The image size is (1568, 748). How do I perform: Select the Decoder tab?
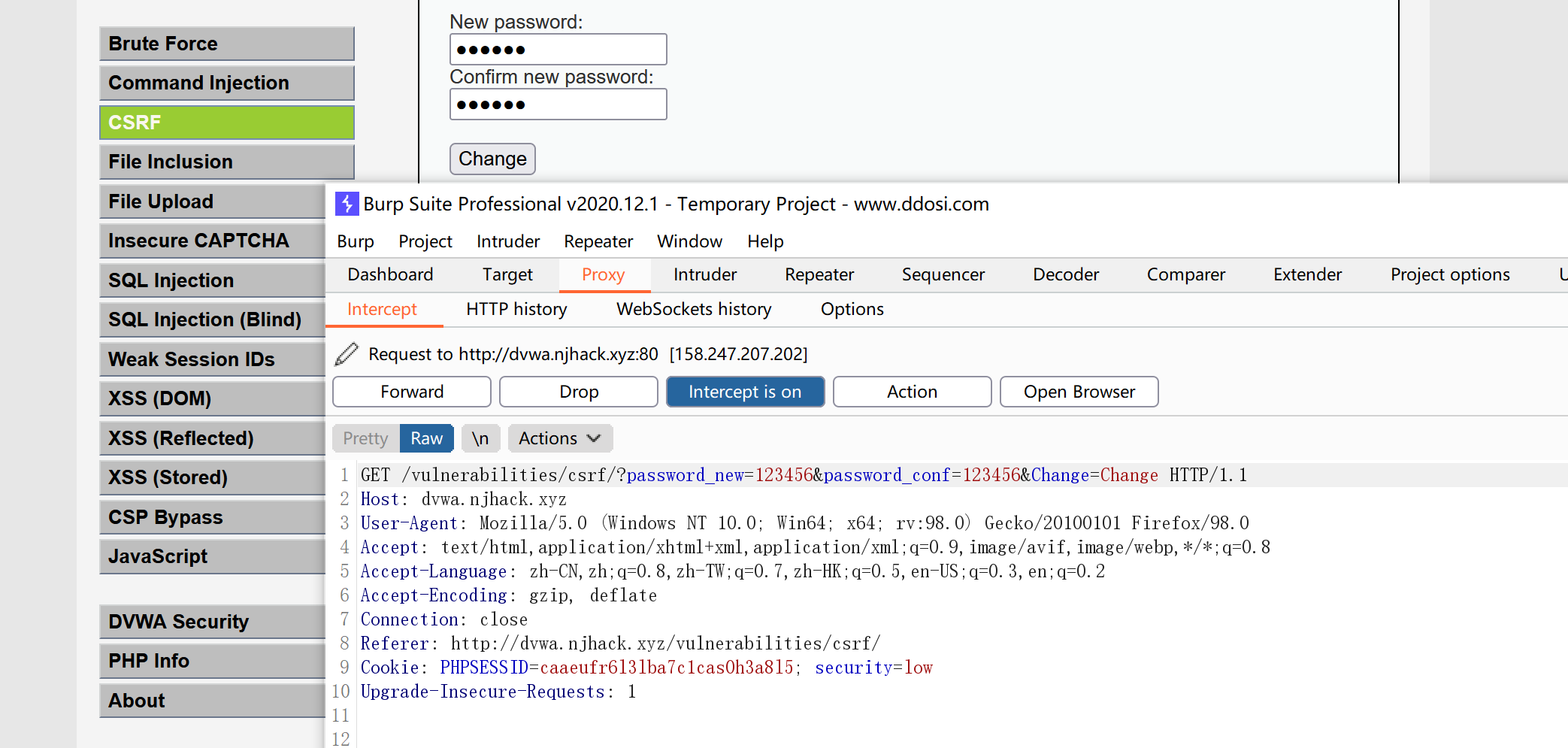[x=1065, y=274]
